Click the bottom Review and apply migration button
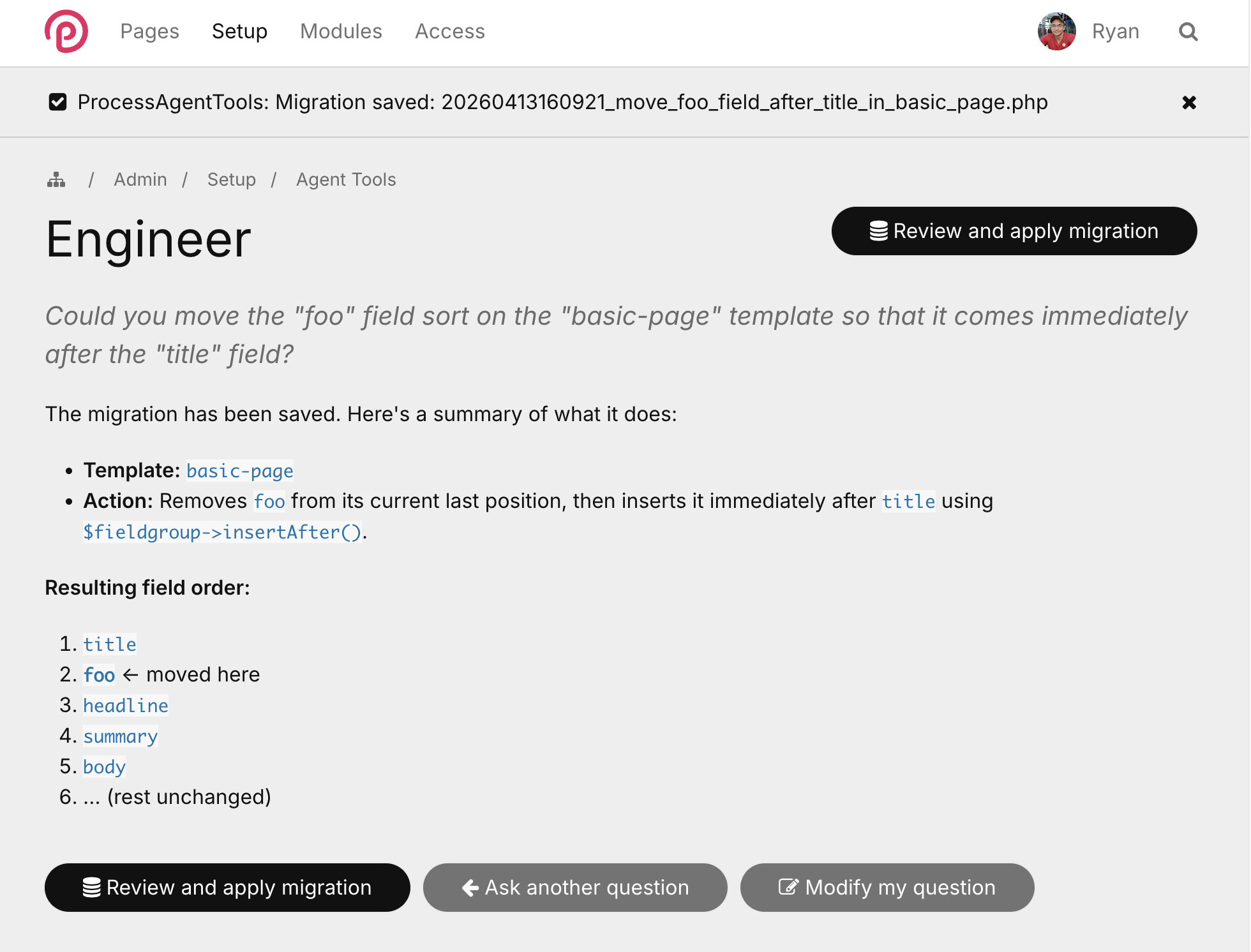Viewport: 1251px width, 952px height. coord(227,888)
